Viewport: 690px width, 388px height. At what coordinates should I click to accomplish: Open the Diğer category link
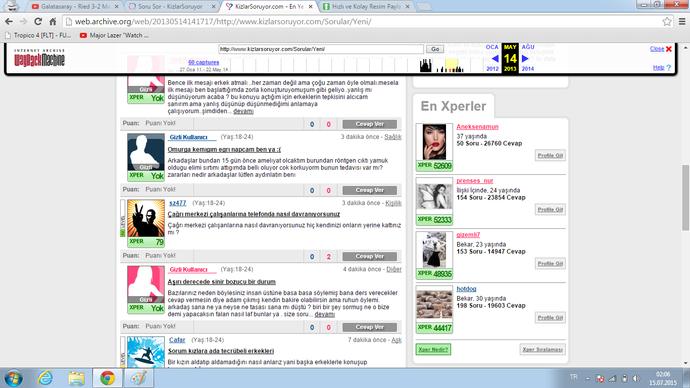click(394, 269)
